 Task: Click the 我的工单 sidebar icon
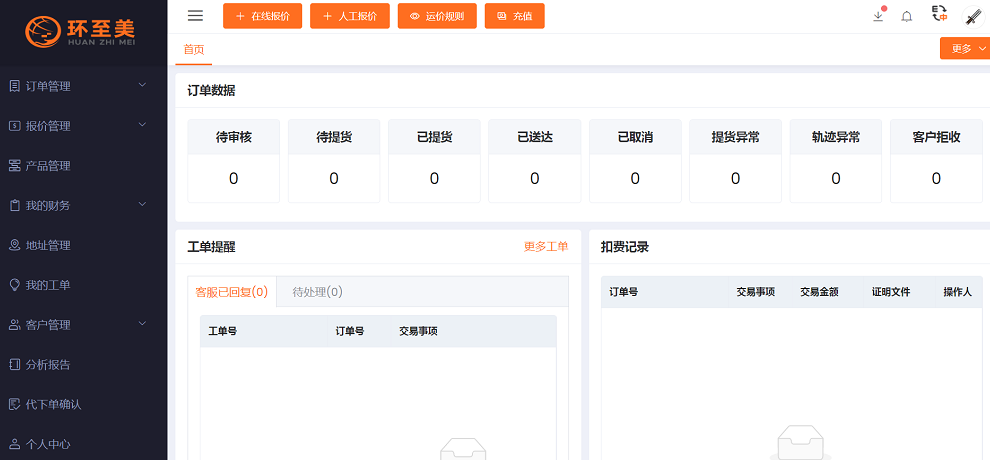[x=15, y=285]
